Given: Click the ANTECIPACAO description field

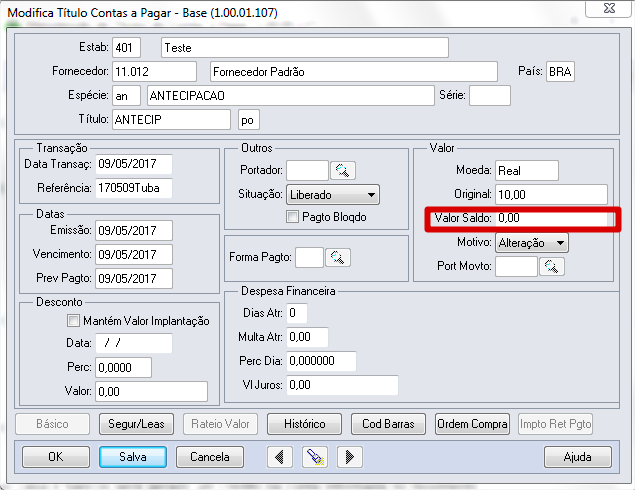Looking at the screenshot, I should [291, 96].
